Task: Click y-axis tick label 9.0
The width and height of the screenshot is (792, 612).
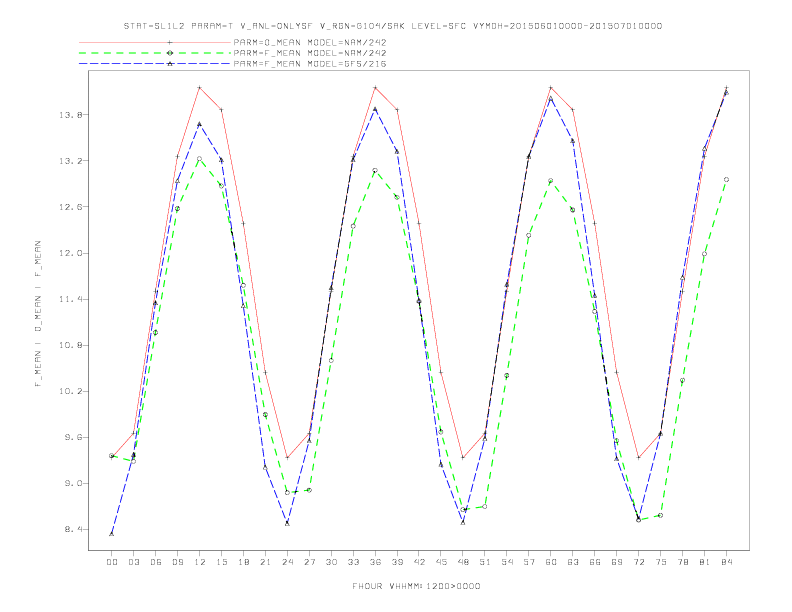Action: tap(73, 484)
